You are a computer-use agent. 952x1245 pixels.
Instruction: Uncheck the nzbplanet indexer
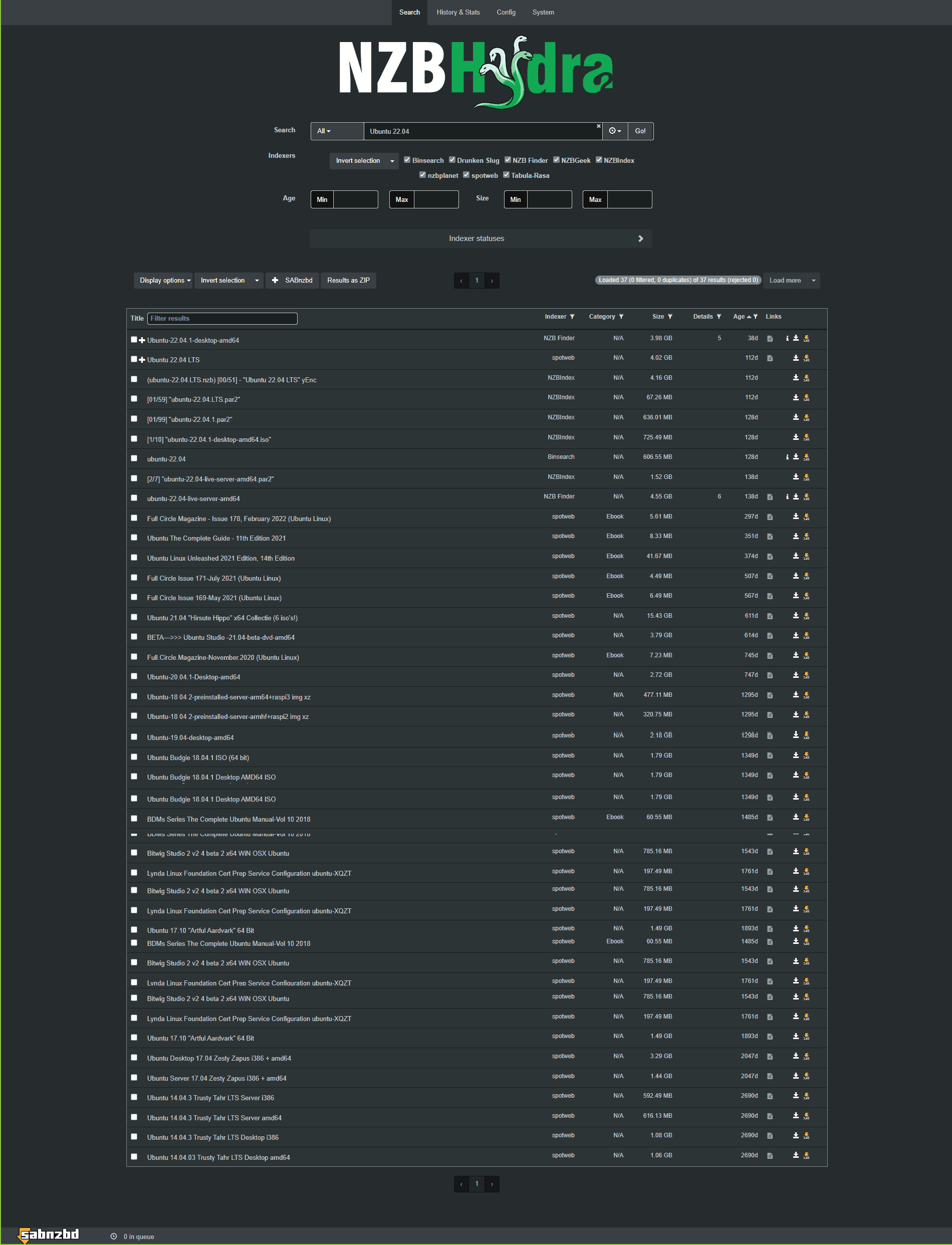point(422,174)
